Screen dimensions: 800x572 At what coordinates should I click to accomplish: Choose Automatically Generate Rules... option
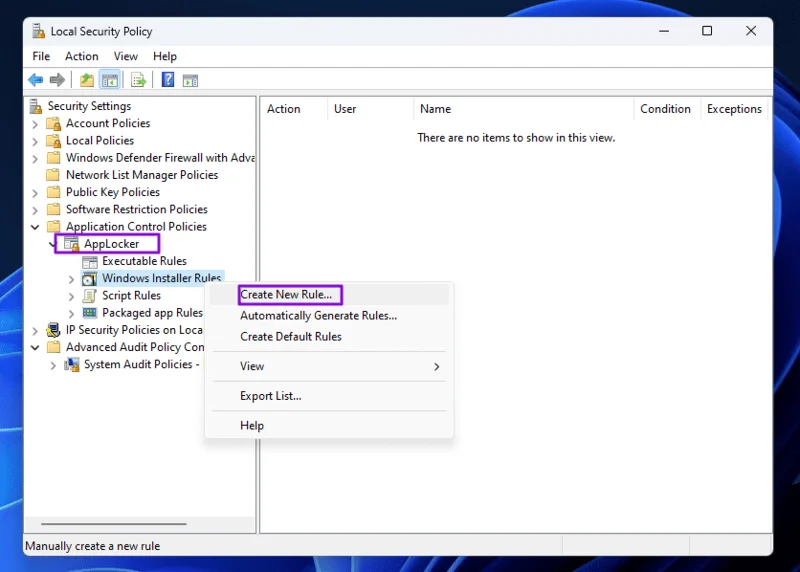pyautogui.click(x=329, y=316)
